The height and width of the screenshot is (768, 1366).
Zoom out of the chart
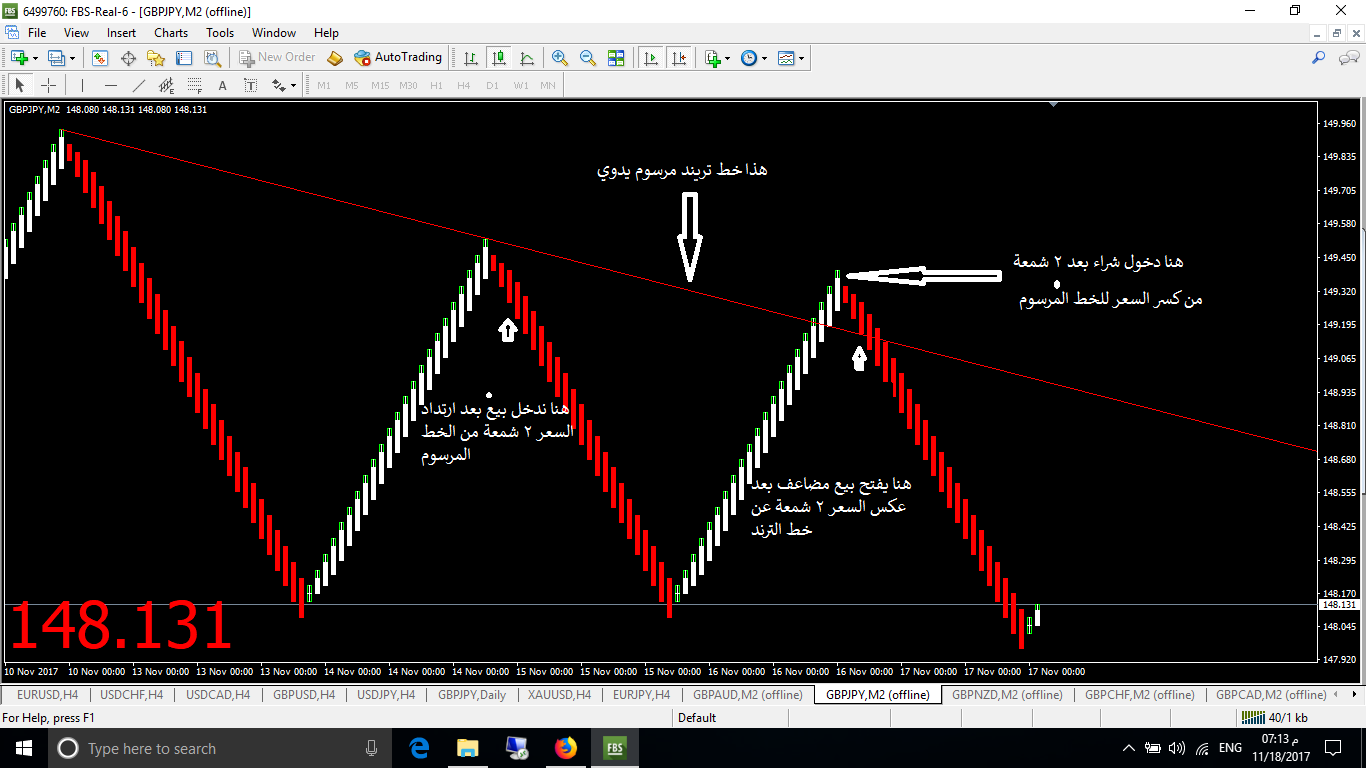point(588,58)
